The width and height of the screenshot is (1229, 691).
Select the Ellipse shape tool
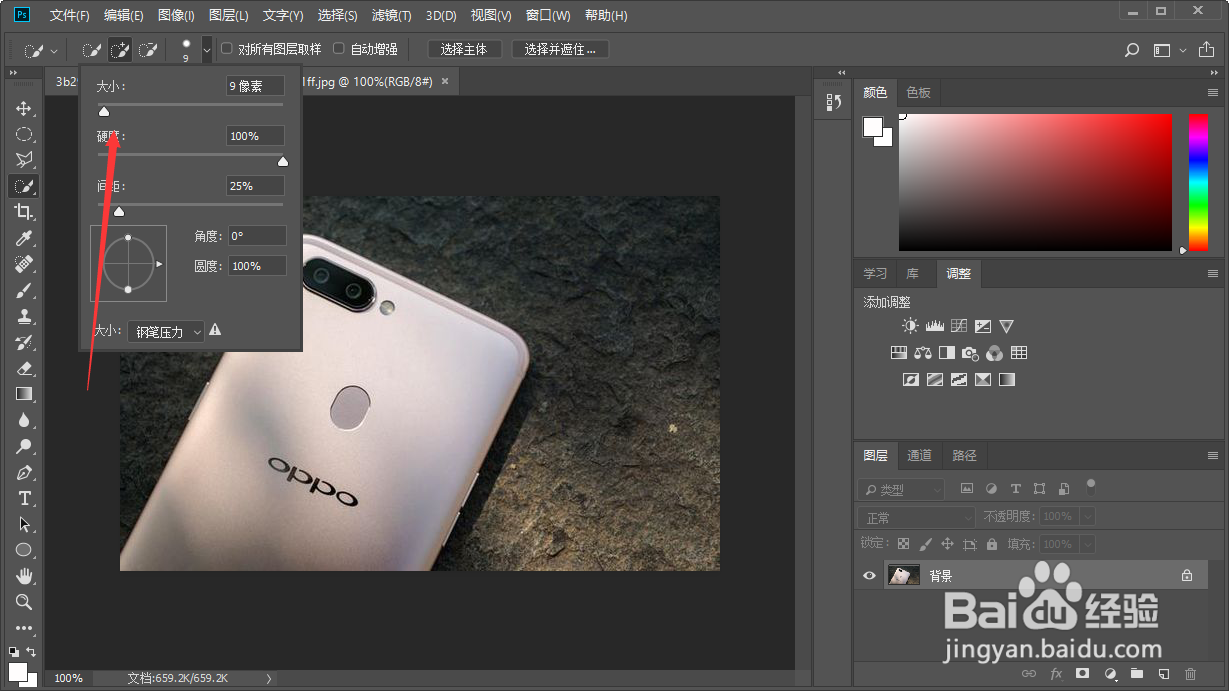tap(24, 550)
